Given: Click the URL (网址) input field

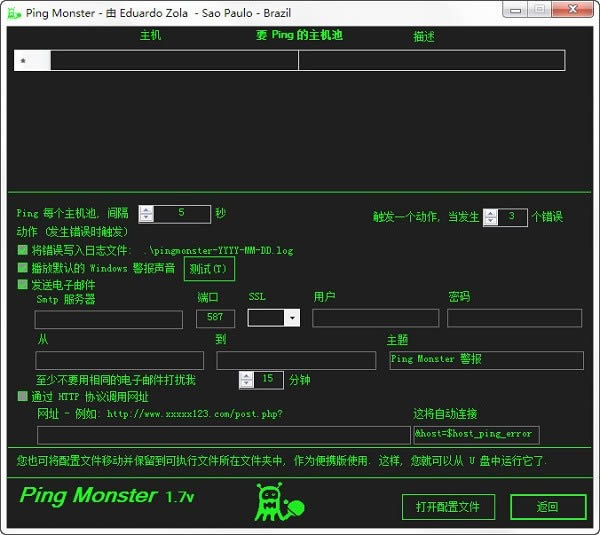Looking at the screenshot, I should (x=224, y=435).
